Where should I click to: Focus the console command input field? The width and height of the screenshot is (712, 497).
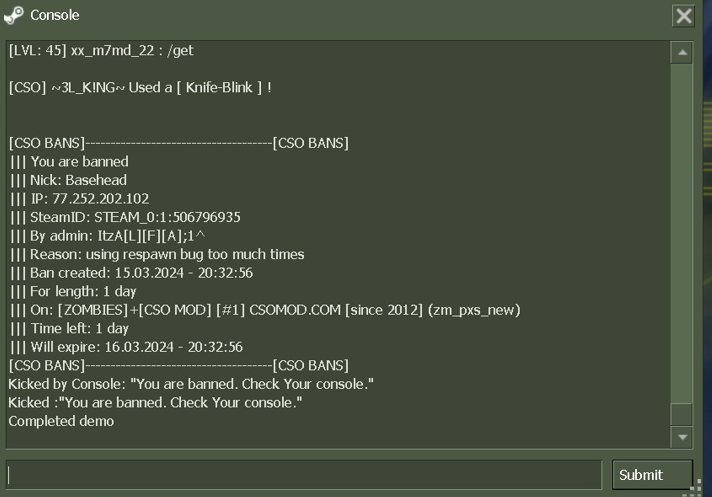click(305, 474)
